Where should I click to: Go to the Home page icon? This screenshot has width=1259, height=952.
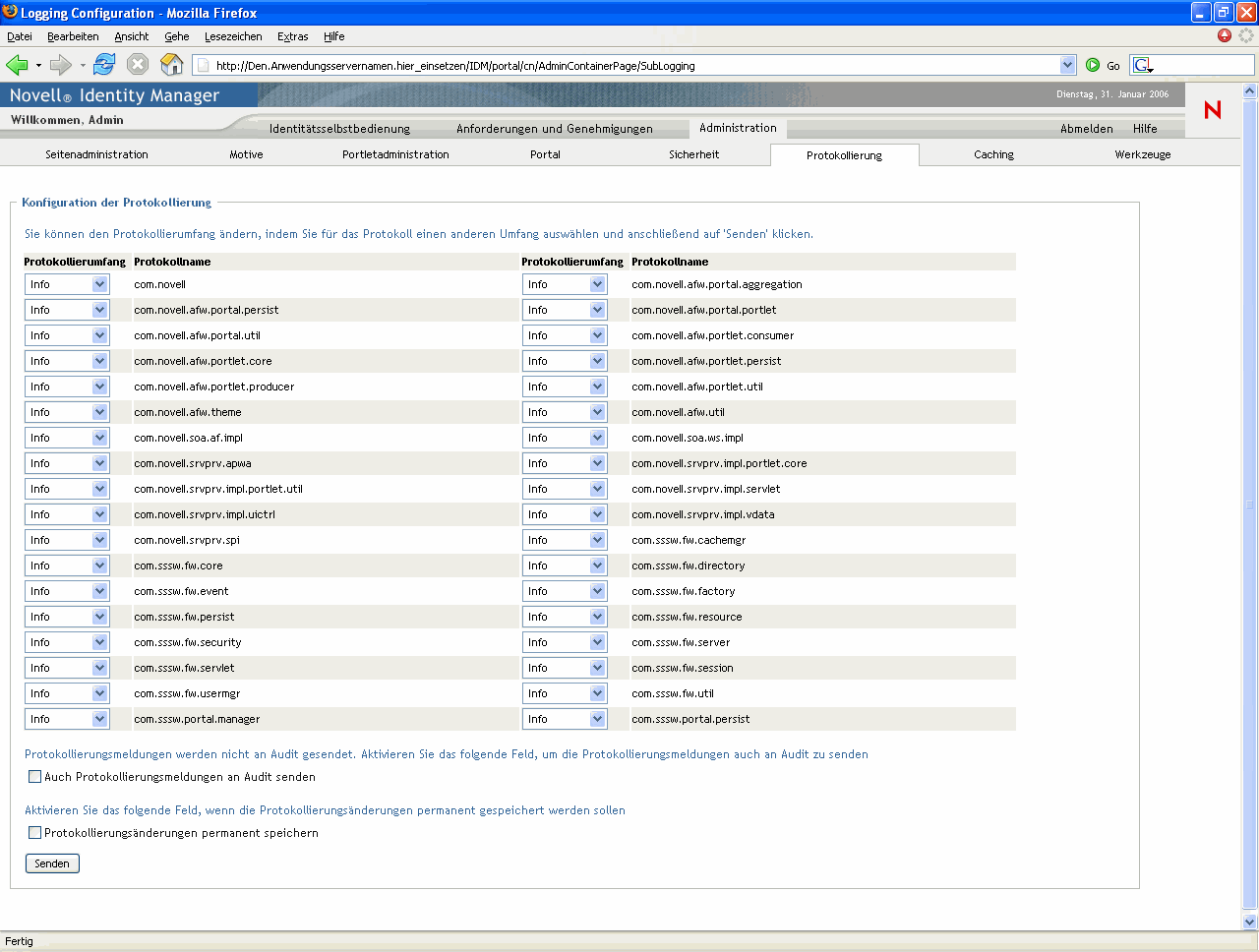tap(172, 65)
